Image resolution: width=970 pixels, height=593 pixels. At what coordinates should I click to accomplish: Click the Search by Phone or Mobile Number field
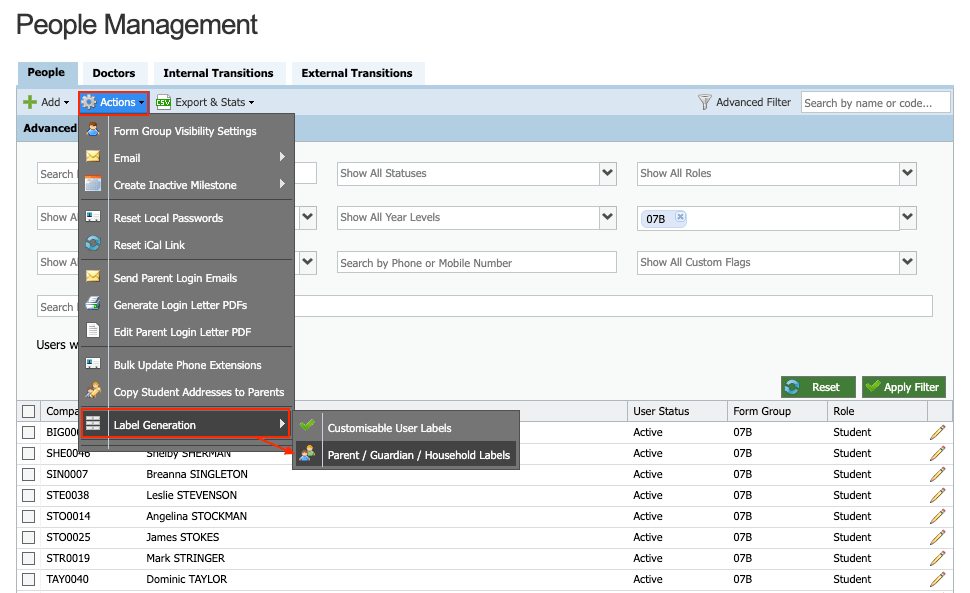pyautogui.click(x=476, y=262)
